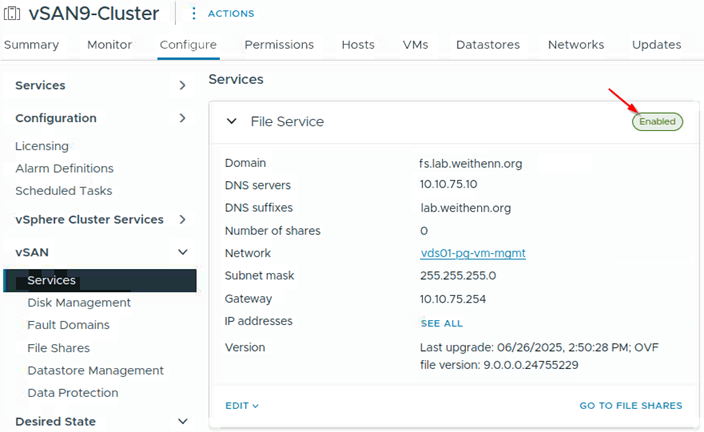The image size is (704, 432).
Task: Expand the Services sidebar section
Action: pos(182,86)
